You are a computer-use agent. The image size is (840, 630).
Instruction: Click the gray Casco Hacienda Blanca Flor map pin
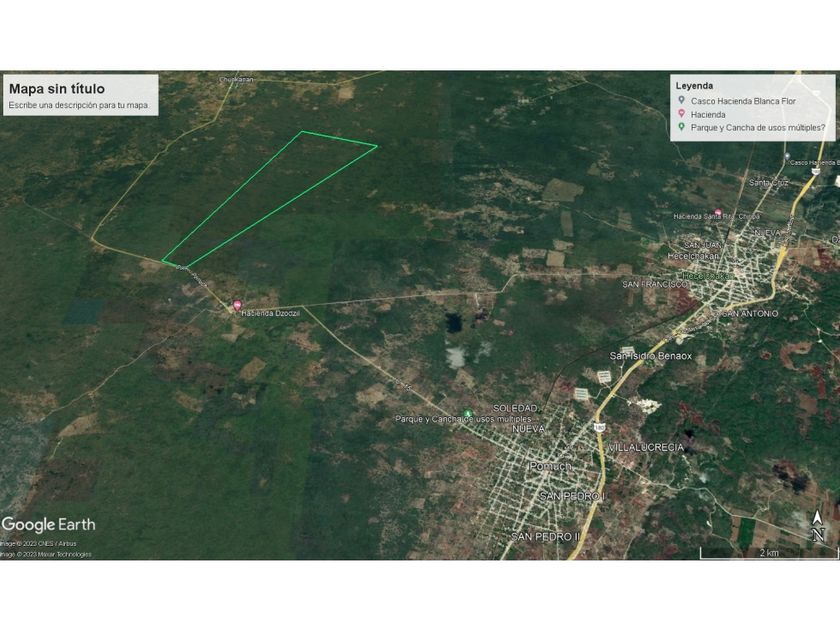787,156
